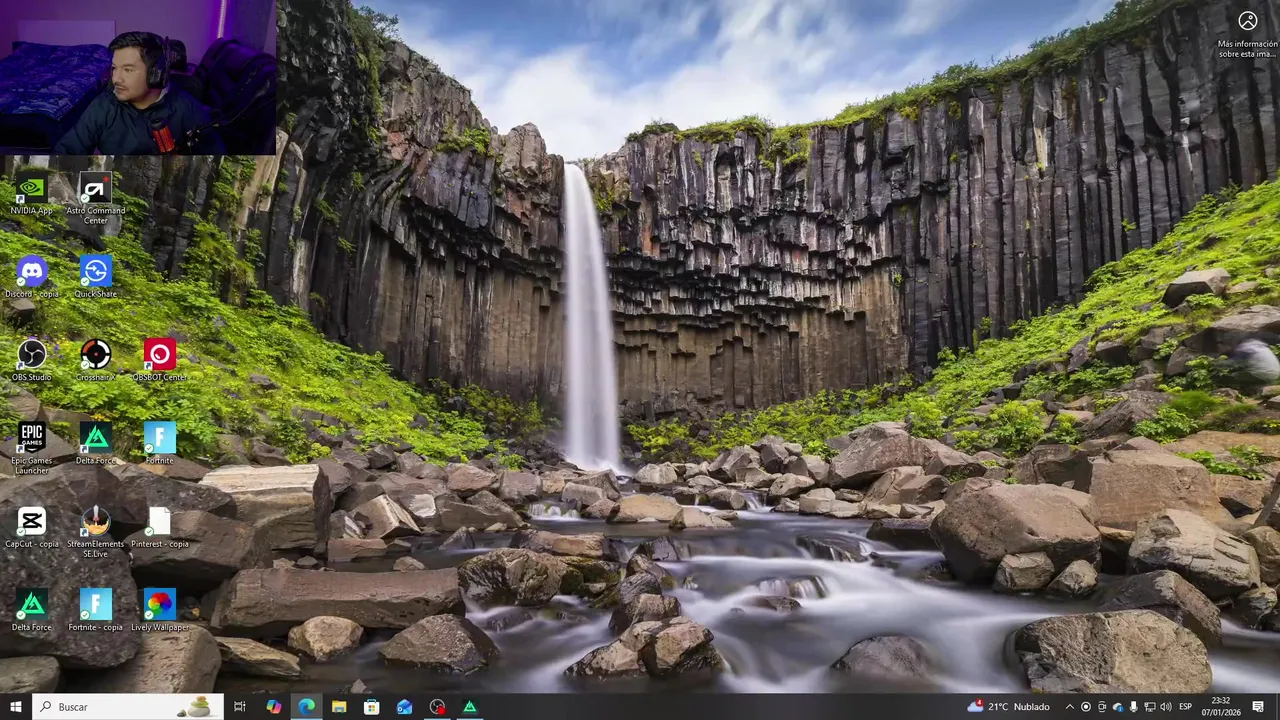Switch the ESP input language indicator
1280x720 pixels.
point(1185,707)
